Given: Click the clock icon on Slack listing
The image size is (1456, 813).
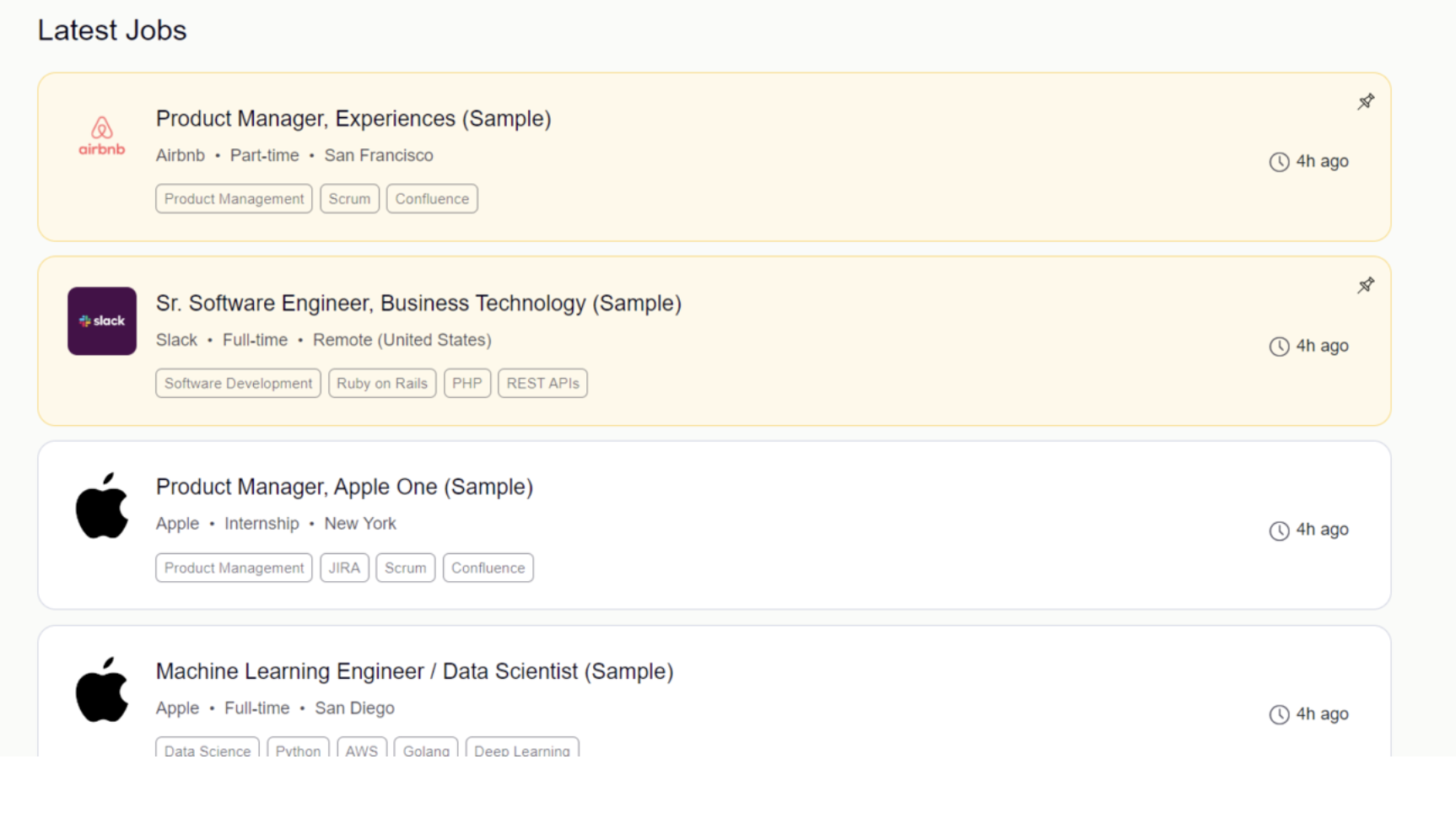Looking at the screenshot, I should [1279, 347].
